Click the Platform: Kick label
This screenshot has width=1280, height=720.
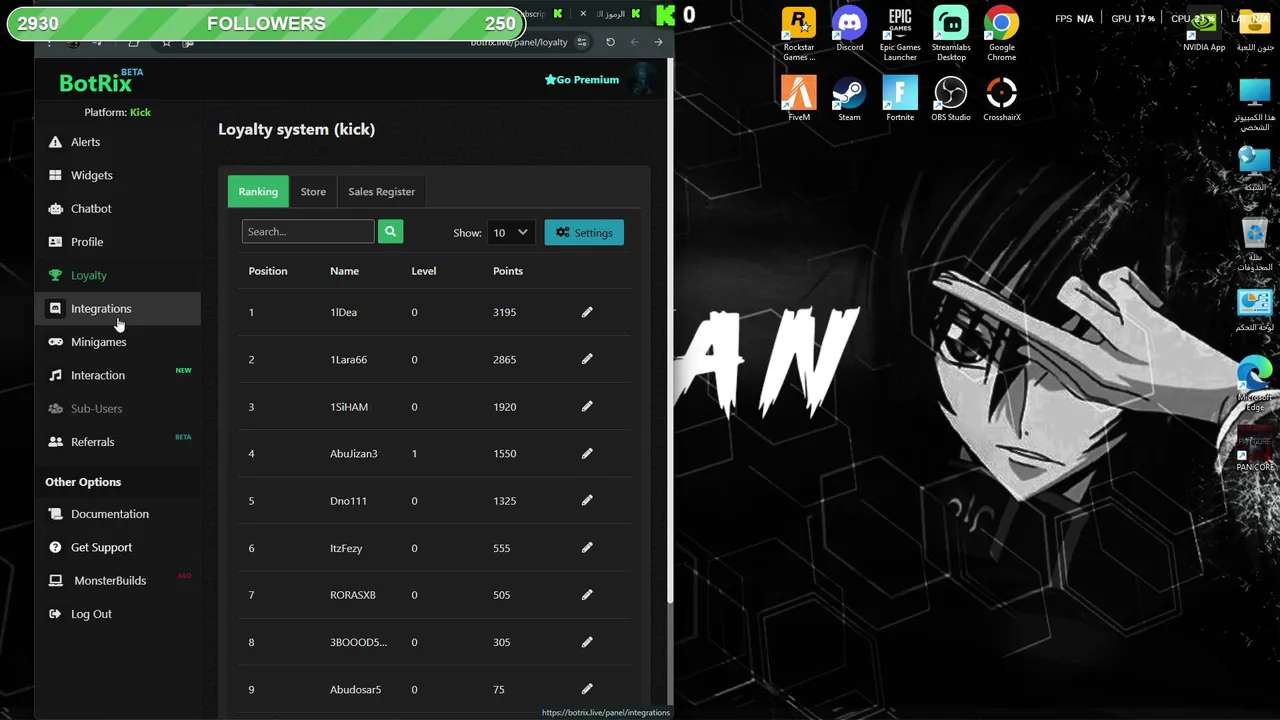pos(118,112)
